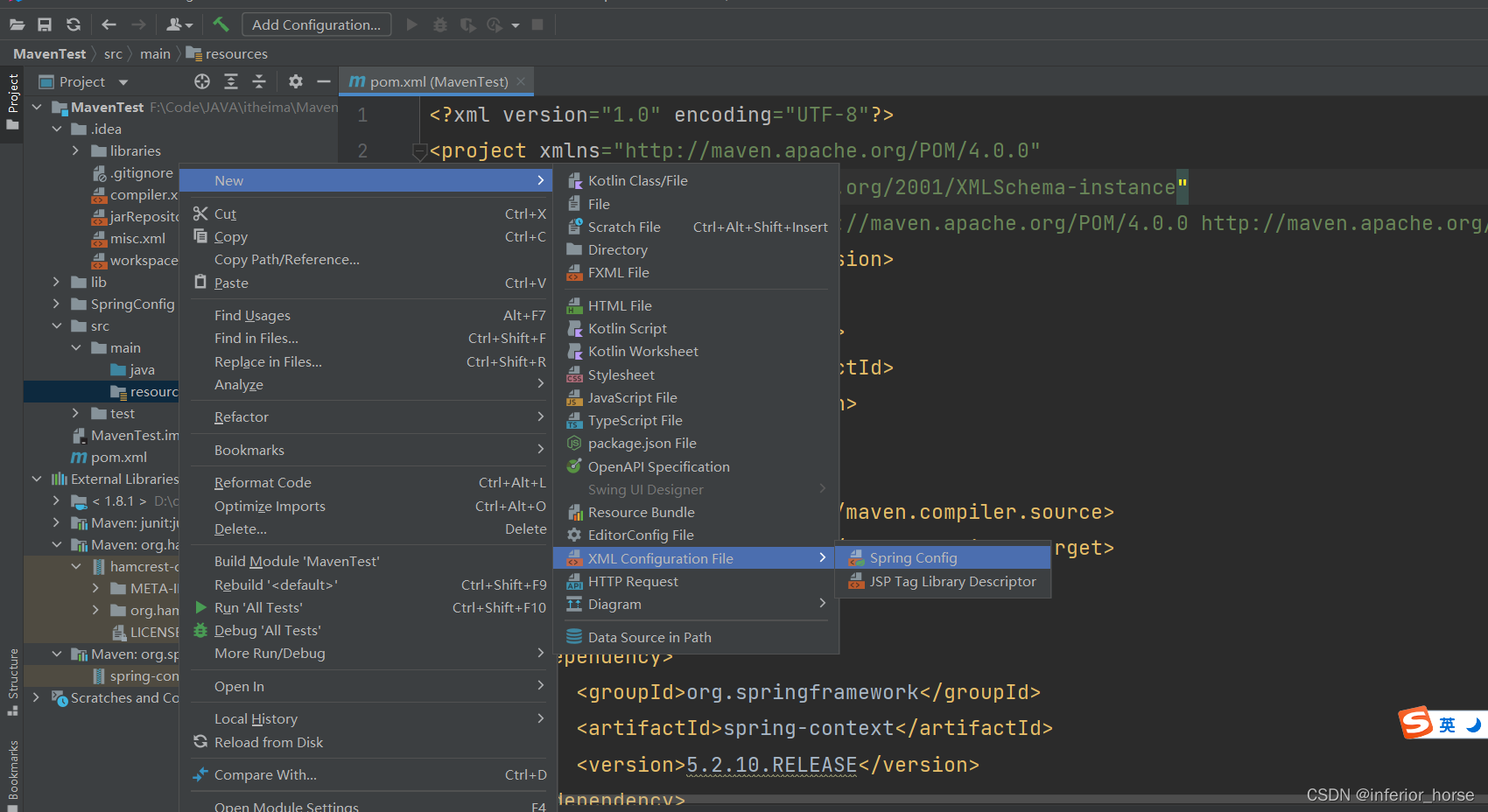Expand the lib folder in the tree
1488x812 pixels.
coord(55,282)
